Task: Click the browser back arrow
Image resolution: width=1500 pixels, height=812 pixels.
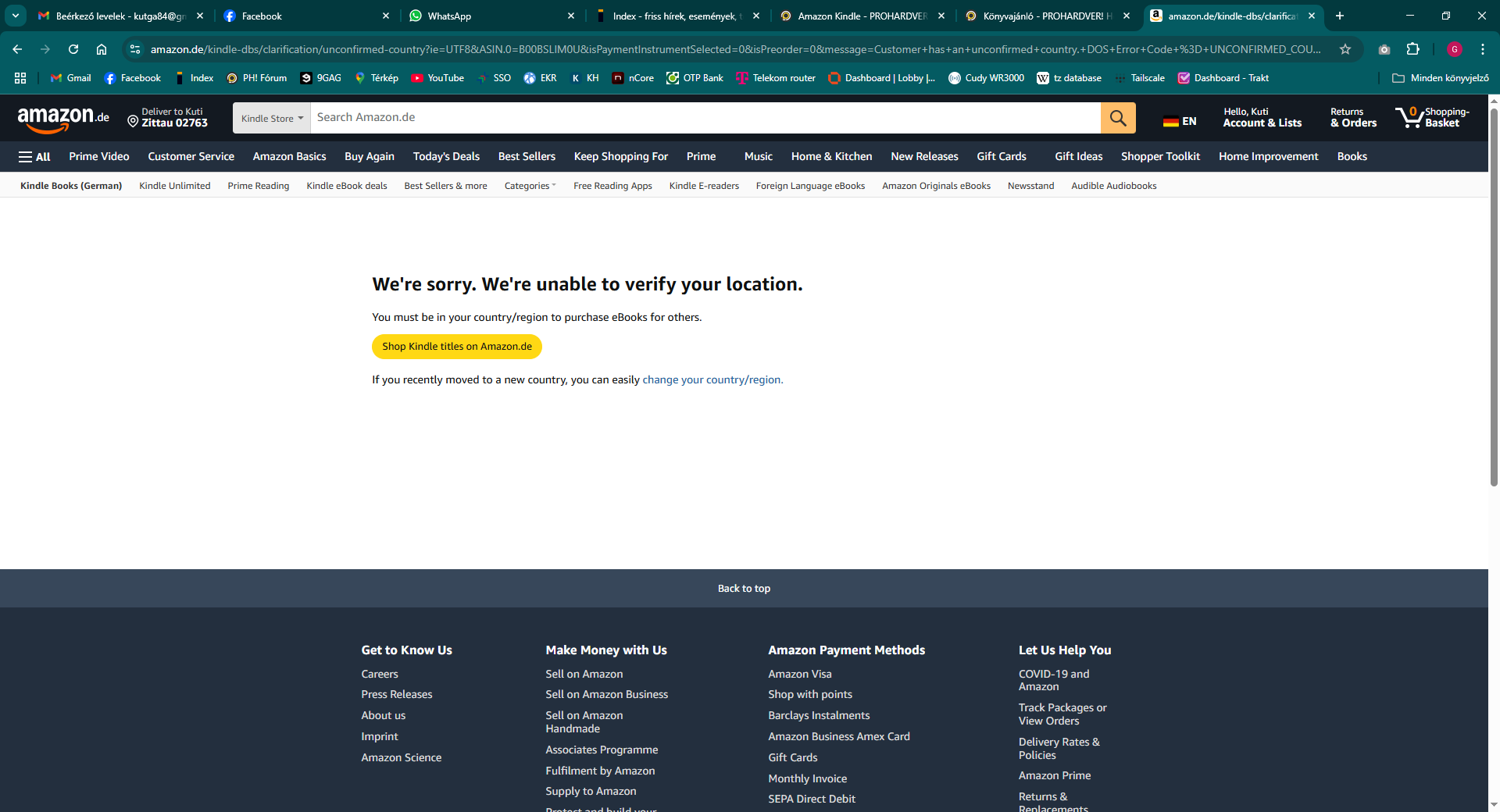Action: click(17, 49)
